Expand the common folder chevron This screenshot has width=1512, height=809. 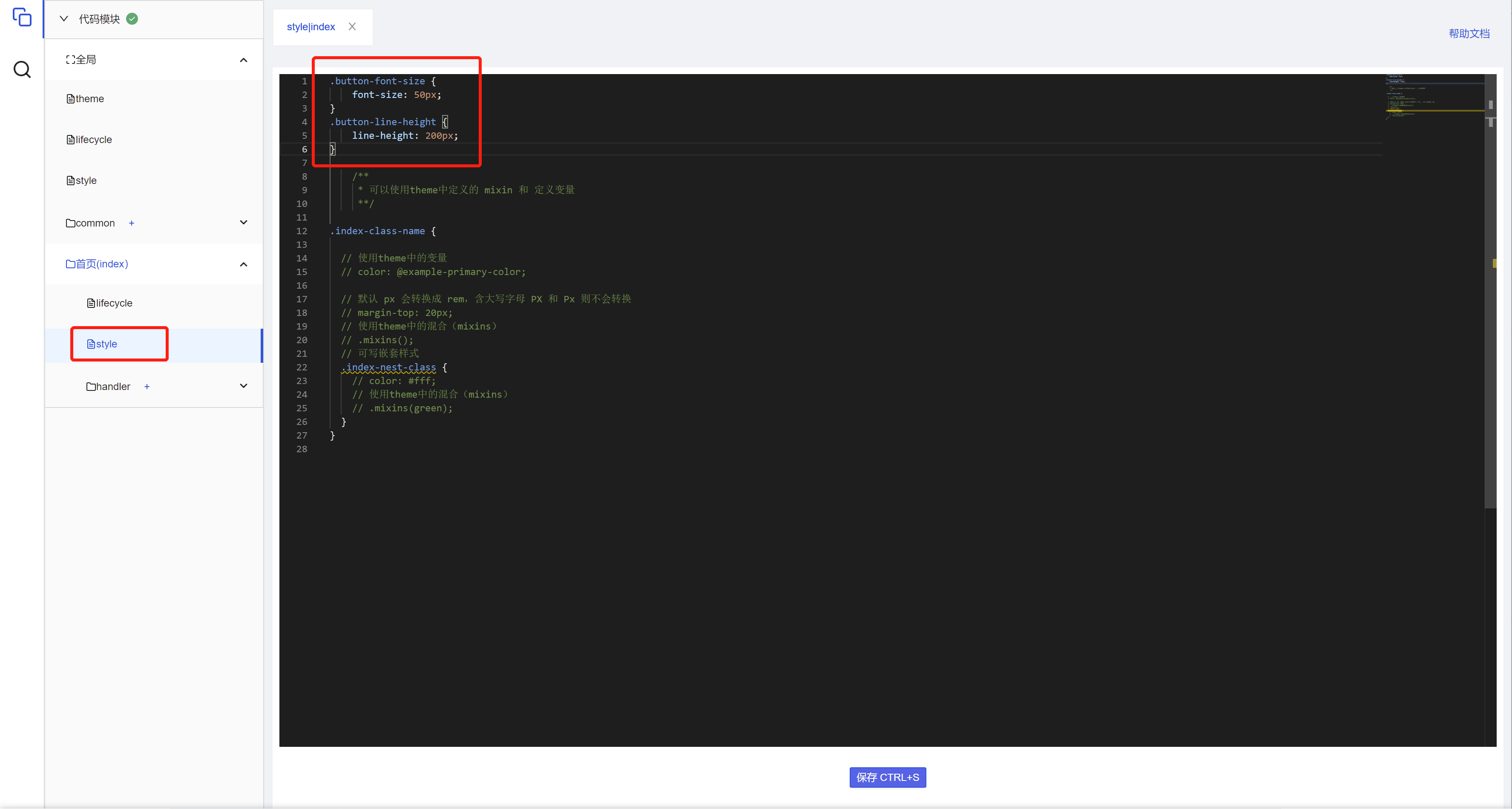(244, 222)
